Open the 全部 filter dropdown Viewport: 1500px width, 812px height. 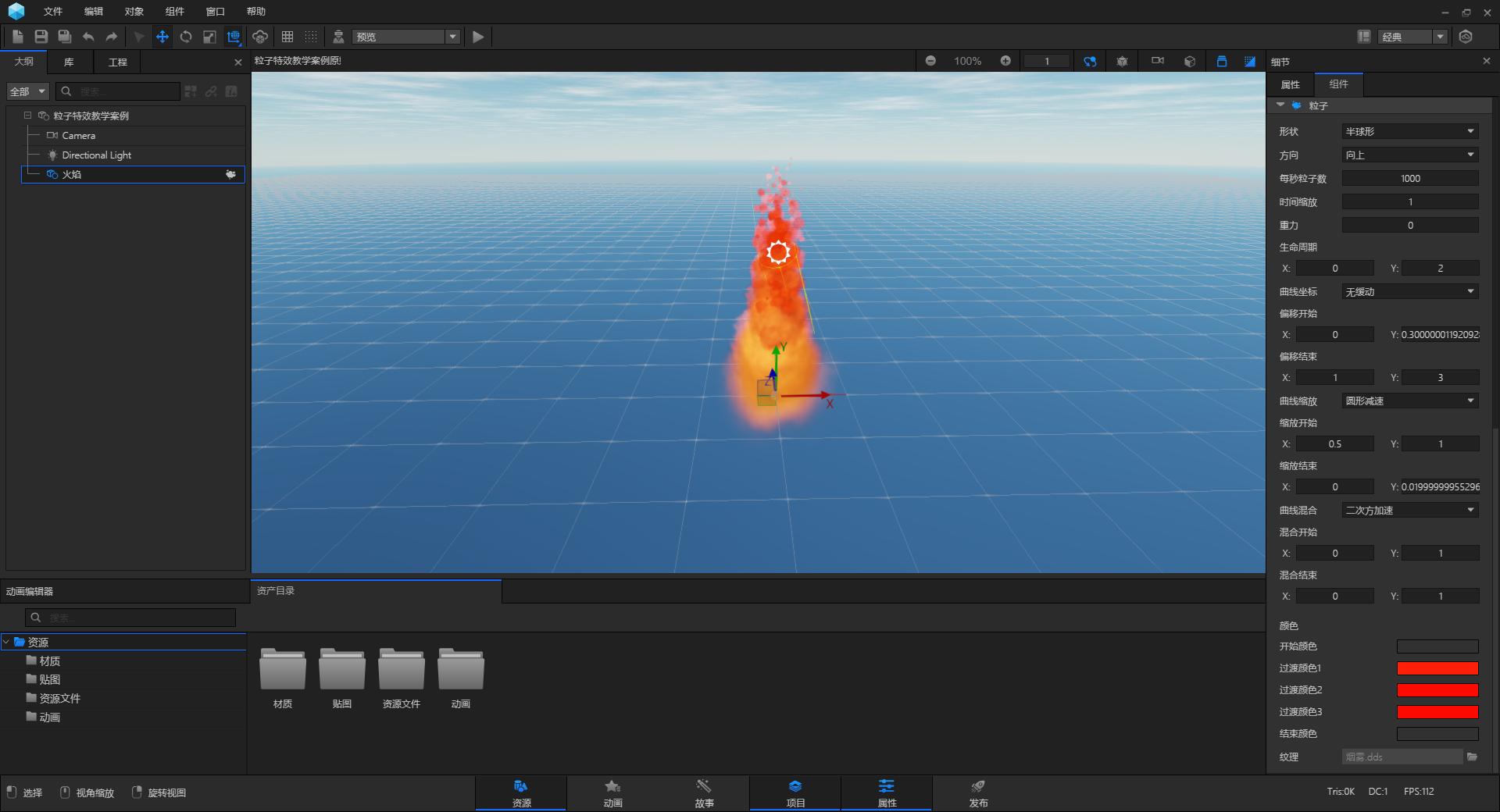28,91
